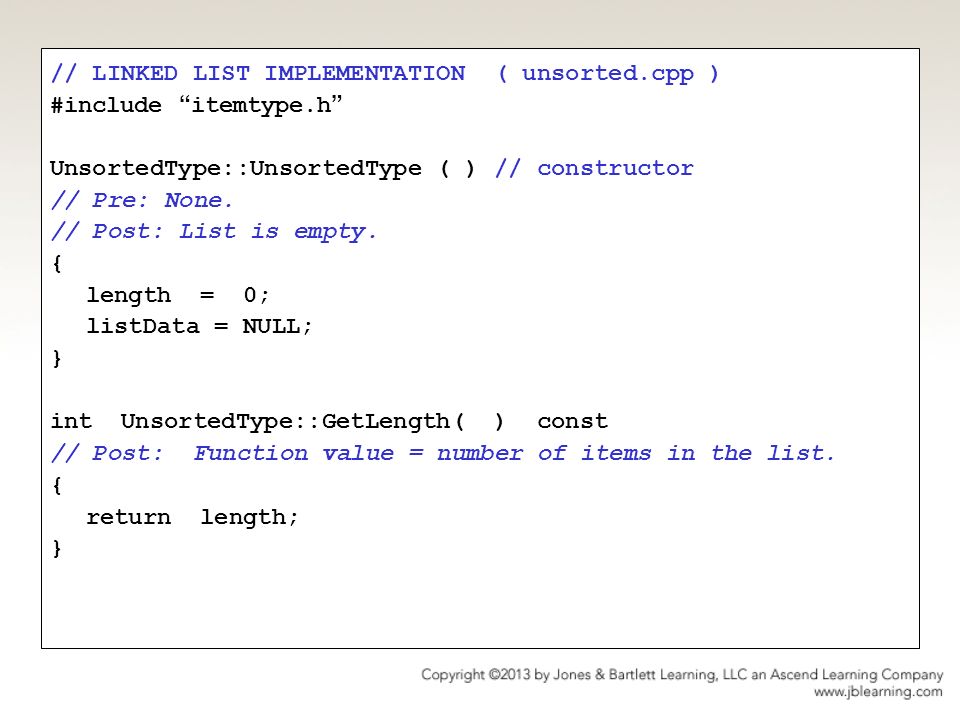Click the Jones & Bartlett copyright notice
Screen dimensions: 960x720
[682, 675]
